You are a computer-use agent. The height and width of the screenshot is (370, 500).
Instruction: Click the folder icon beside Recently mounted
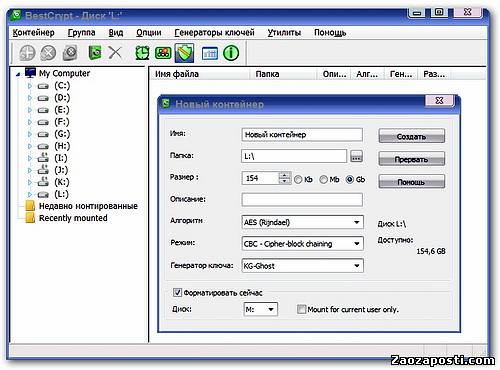pyautogui.click(x=30, y=218)
